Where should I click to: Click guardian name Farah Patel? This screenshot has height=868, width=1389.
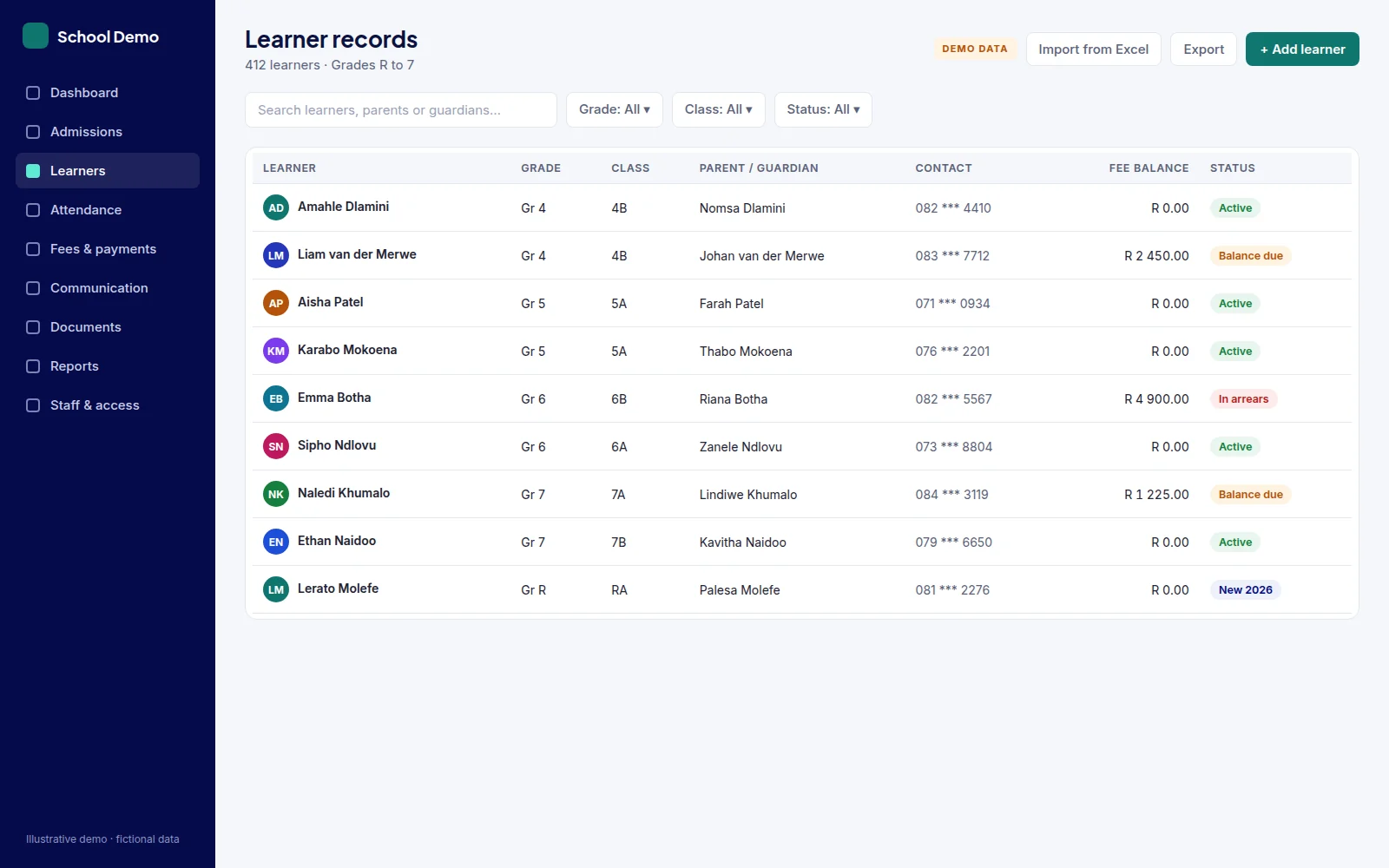(732, 304)
